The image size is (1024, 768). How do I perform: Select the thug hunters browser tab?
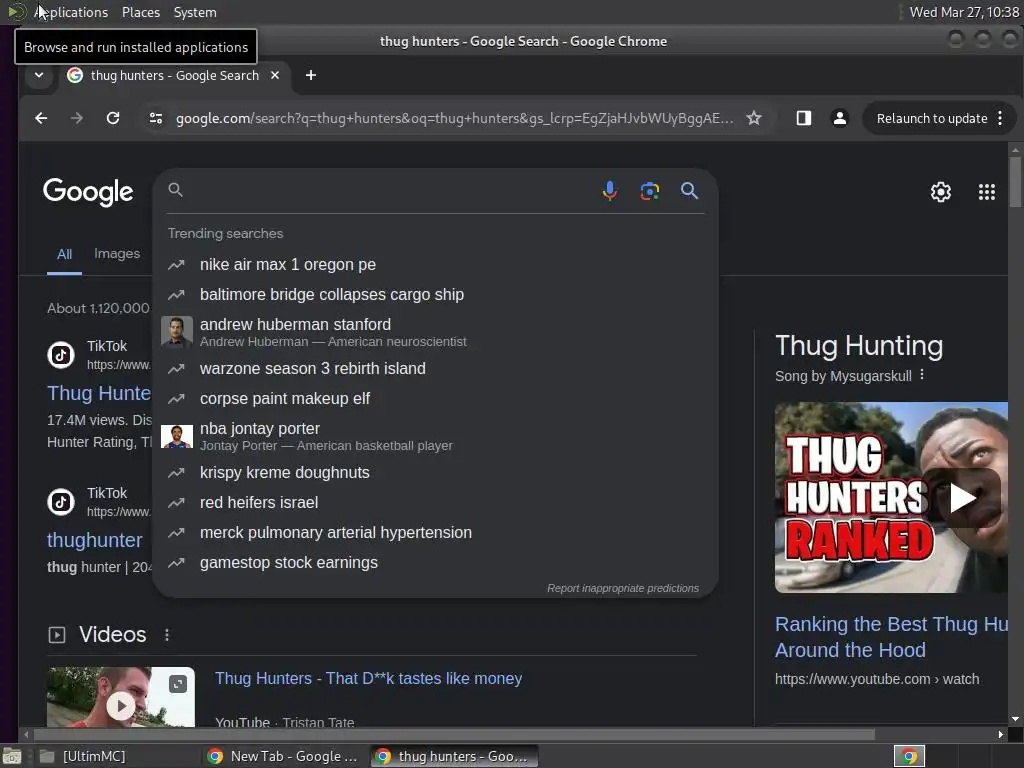175,75
